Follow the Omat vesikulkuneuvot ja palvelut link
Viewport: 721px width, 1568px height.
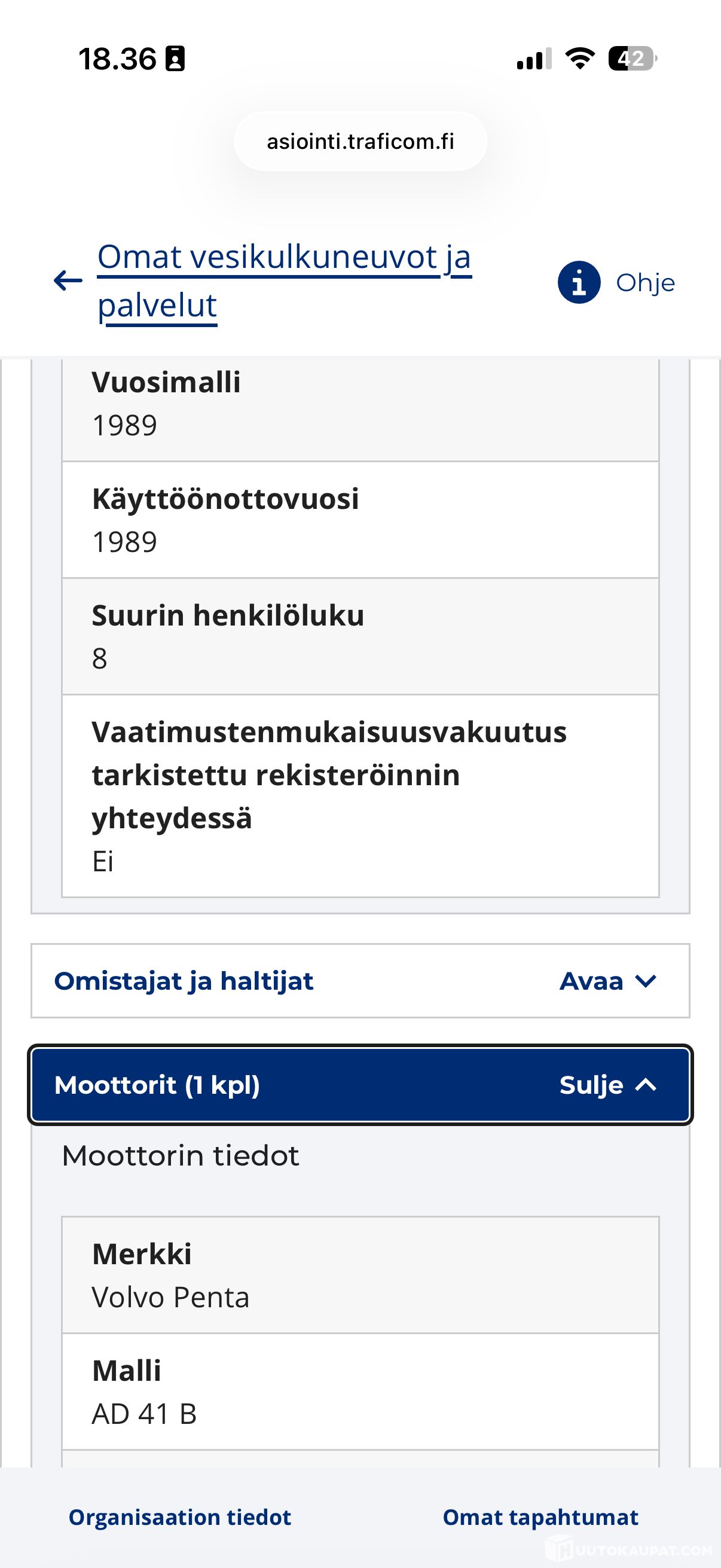point(284,280)
